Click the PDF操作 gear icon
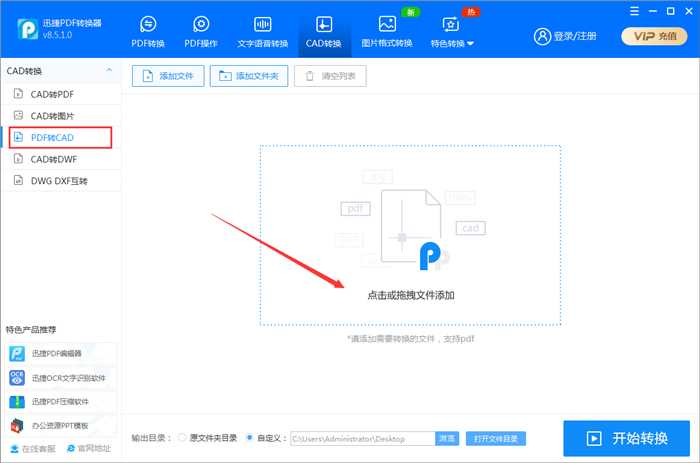700x463 pixels. [201, 24]
